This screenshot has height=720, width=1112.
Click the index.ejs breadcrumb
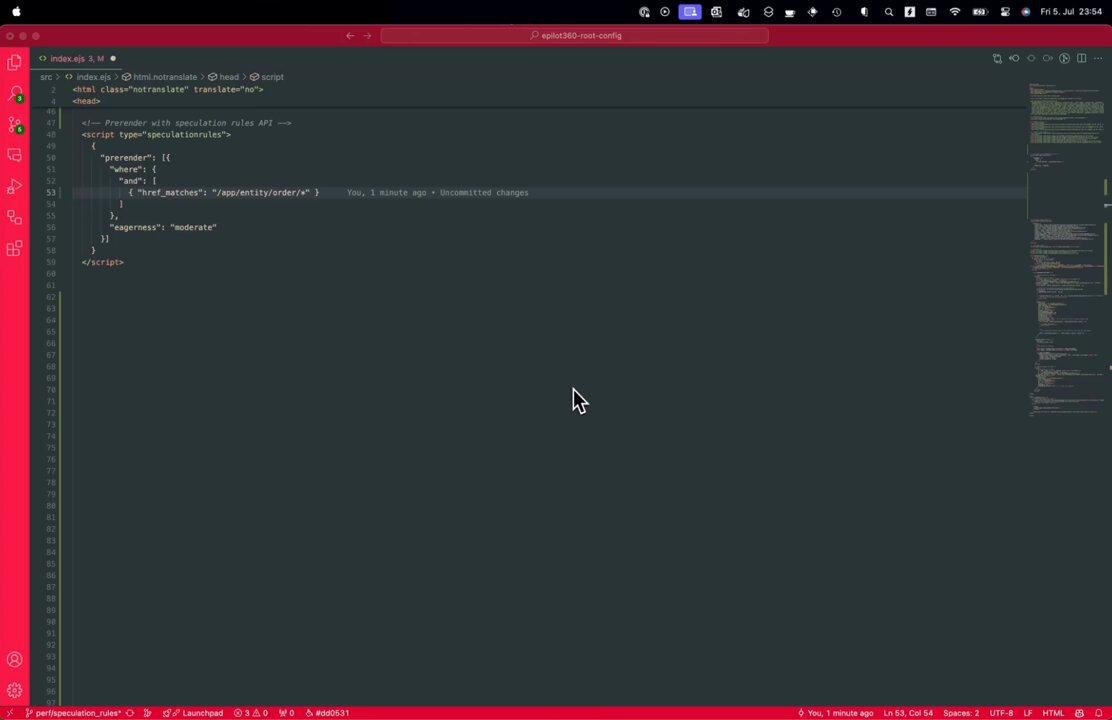pos(93,77)
